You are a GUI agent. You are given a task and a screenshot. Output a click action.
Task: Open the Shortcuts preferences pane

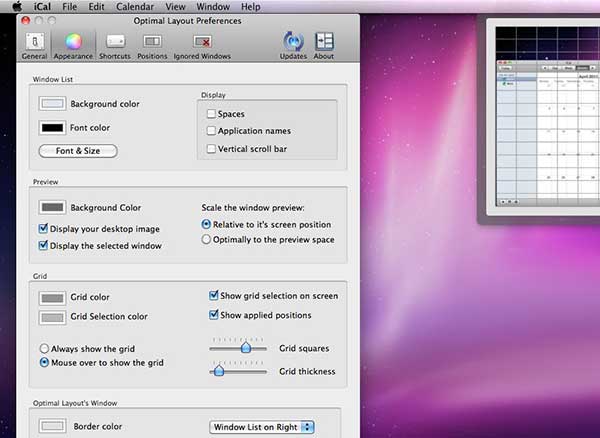coord(115,46)
